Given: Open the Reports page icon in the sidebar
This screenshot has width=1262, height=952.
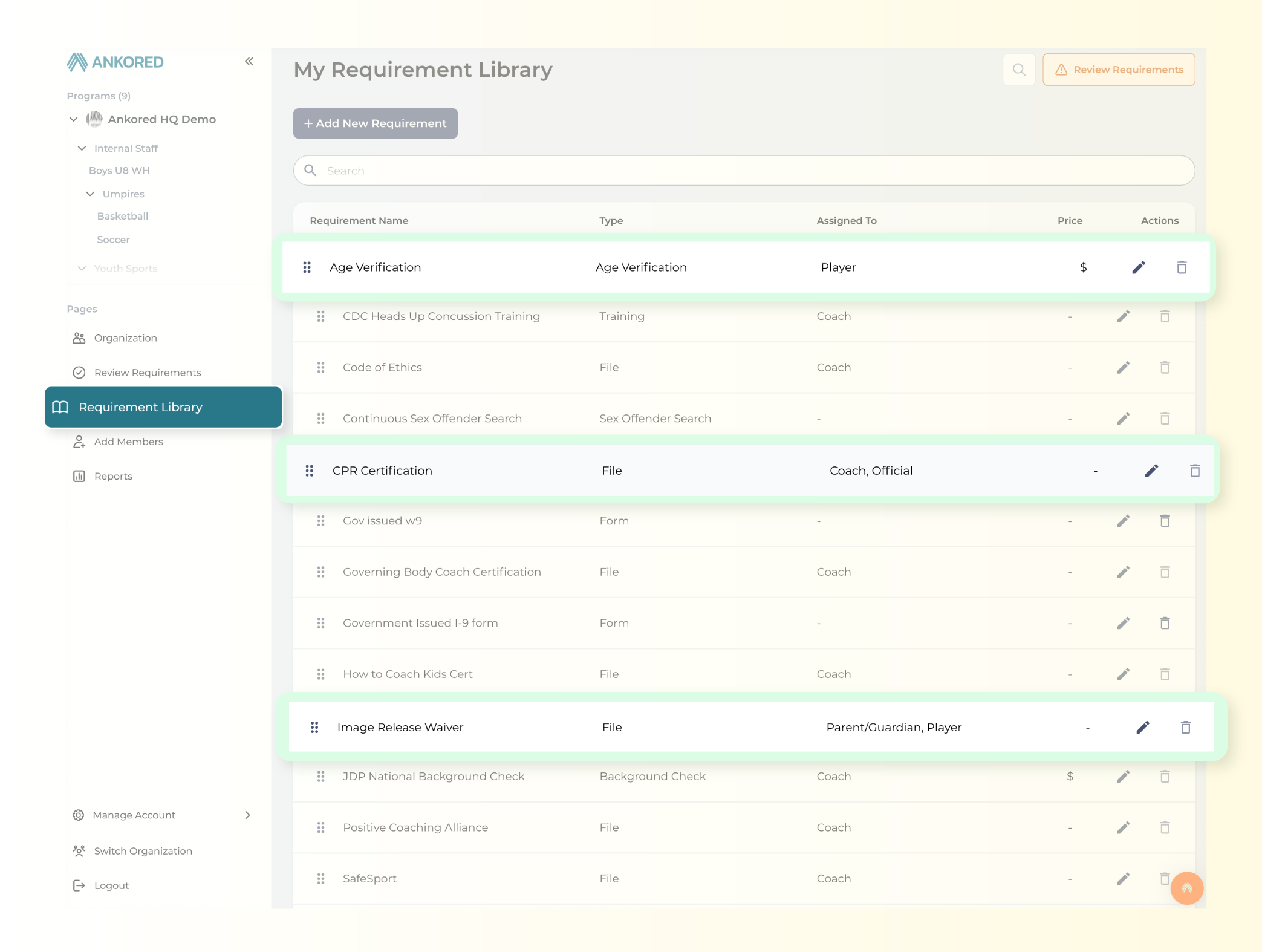Looking at the screenshot, I should [x=79, y=476].
